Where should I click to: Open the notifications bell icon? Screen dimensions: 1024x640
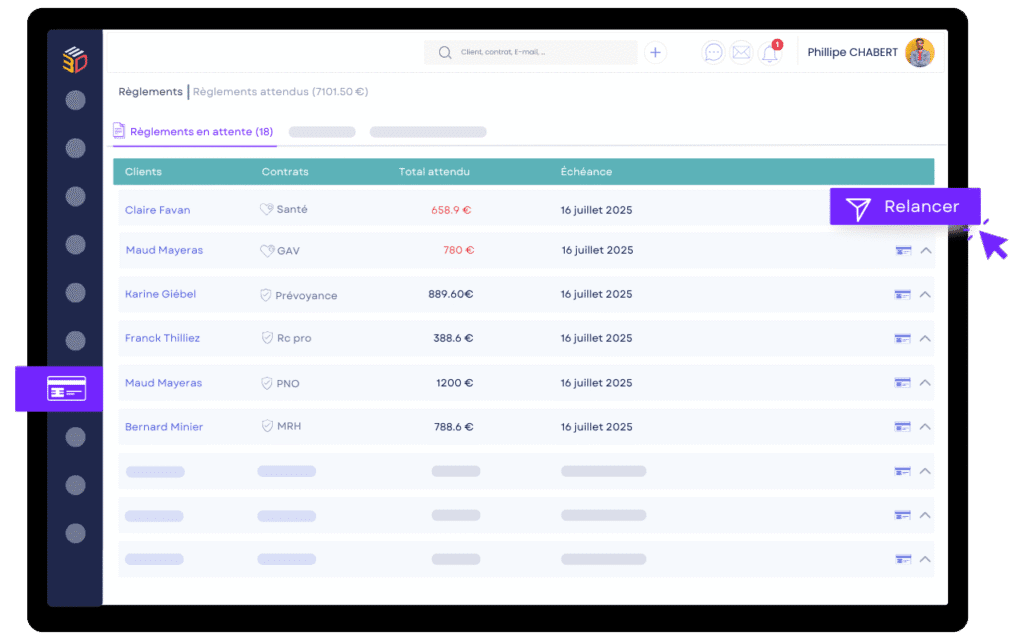pyautogui.click(x=770, y=53)
